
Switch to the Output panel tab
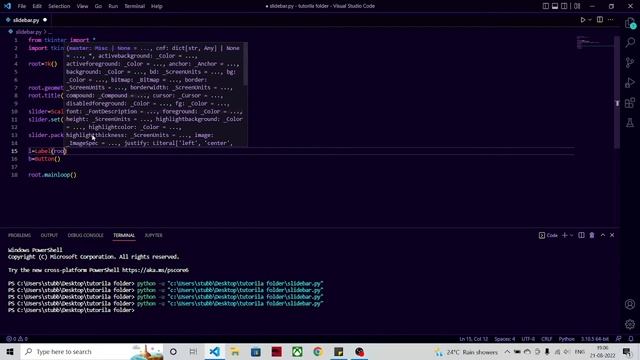tap(49, 236)
